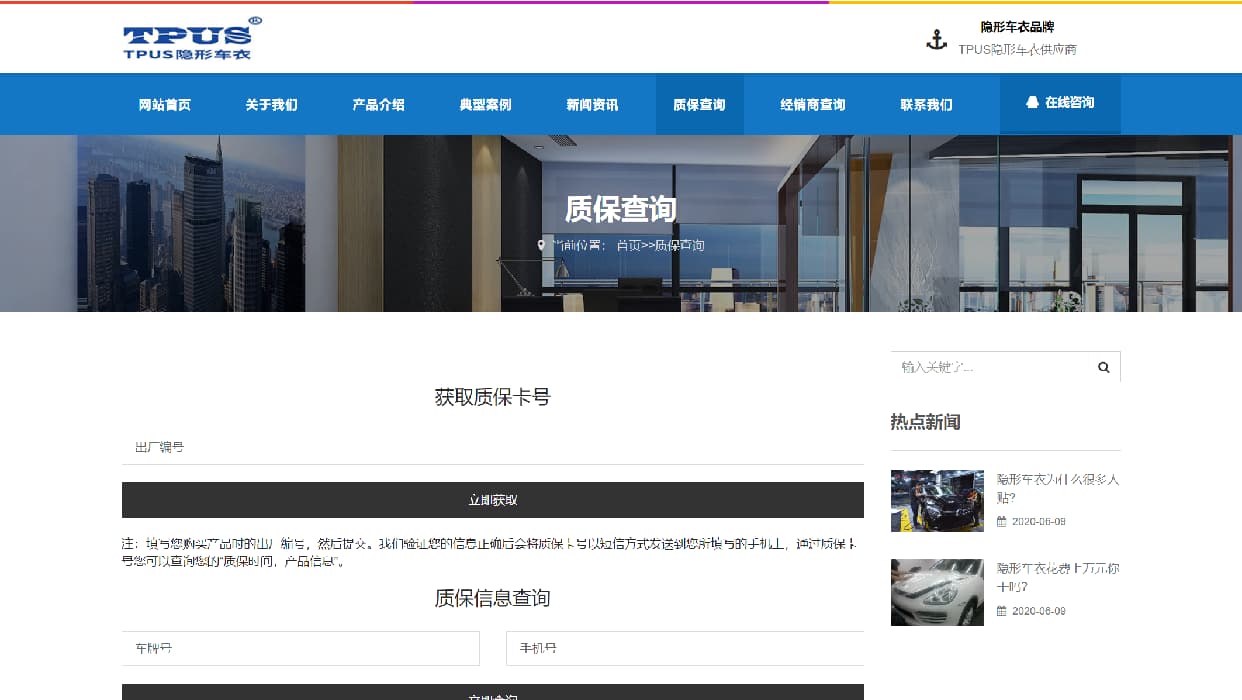Open the news article 隐形车衣为什么很多人贴
The width and height of the screenshot is (1242, 700).
[1058, 488]
